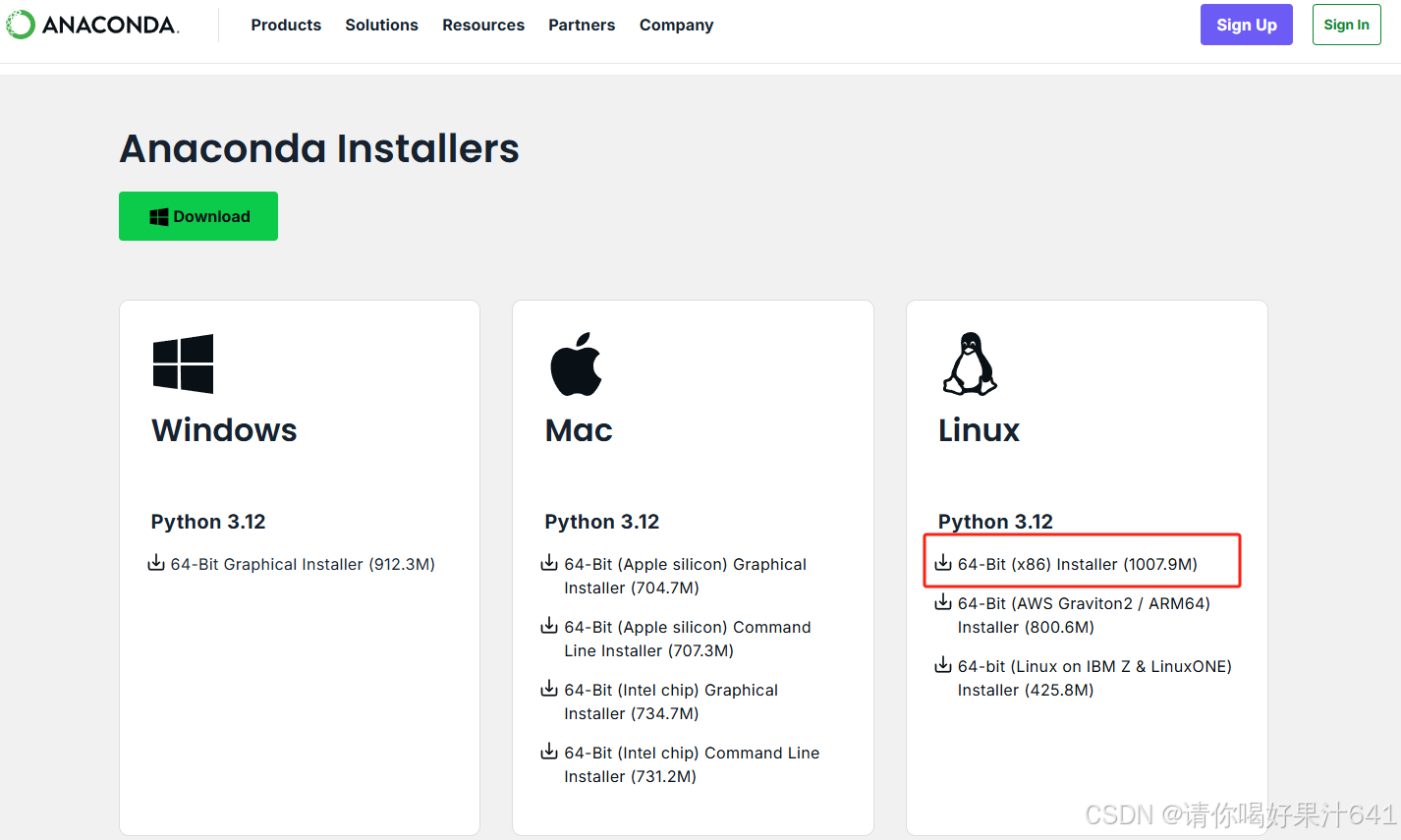
Task: Click download icon beside Linux x86 Installer
Action: tap(943, 563)
